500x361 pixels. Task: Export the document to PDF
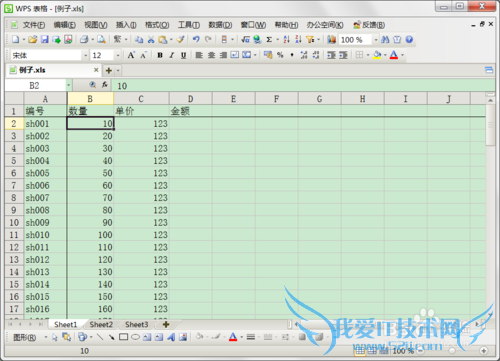(68, 39)
